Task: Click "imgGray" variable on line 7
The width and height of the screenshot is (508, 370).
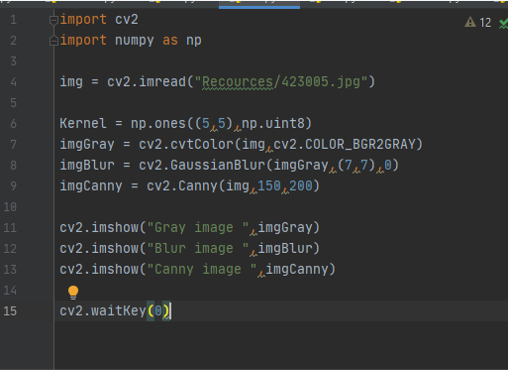Action: (x=87, y=145)
